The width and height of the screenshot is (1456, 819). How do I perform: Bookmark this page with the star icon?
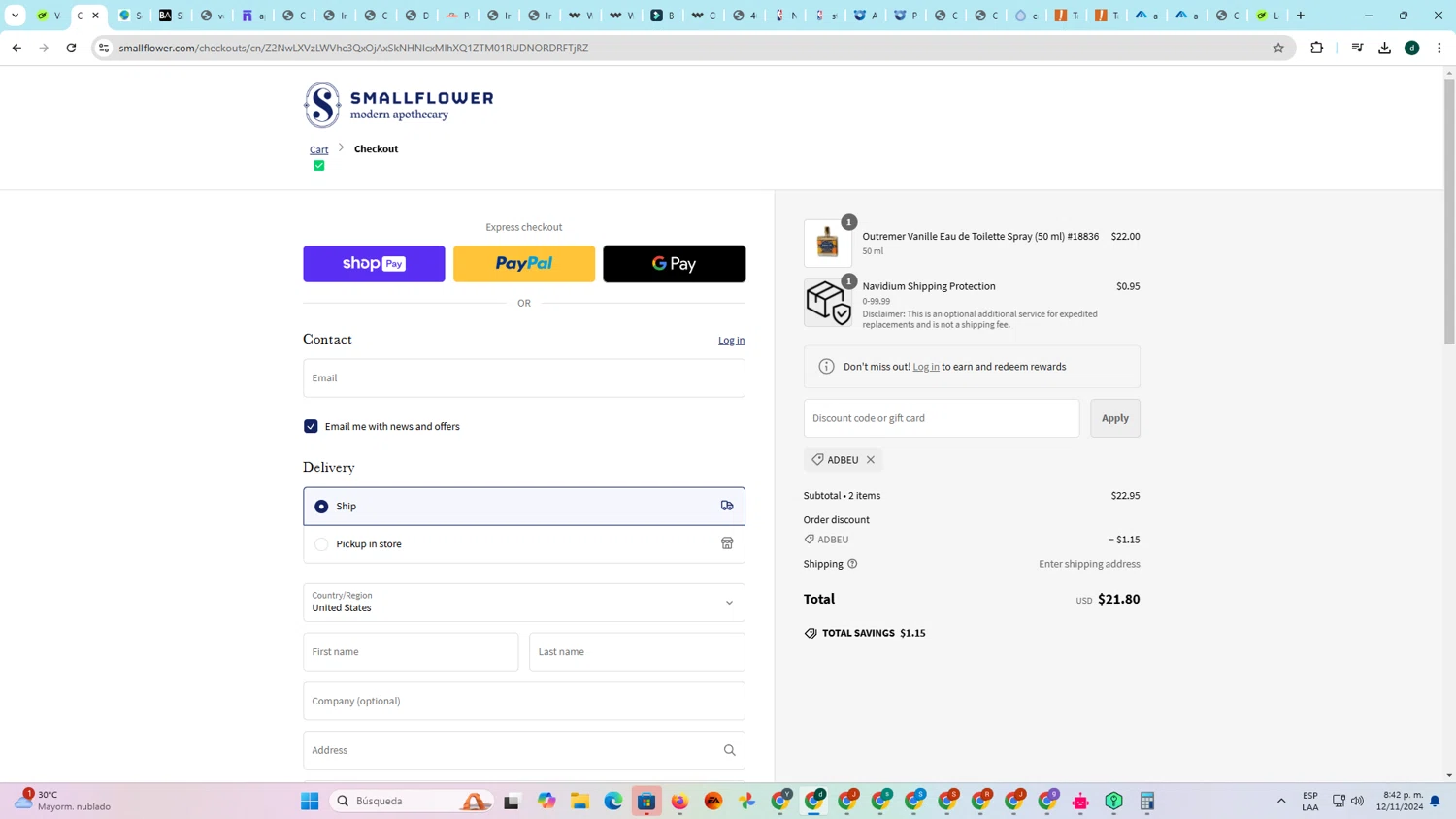pyautogui.click(x=1278, y=48)
